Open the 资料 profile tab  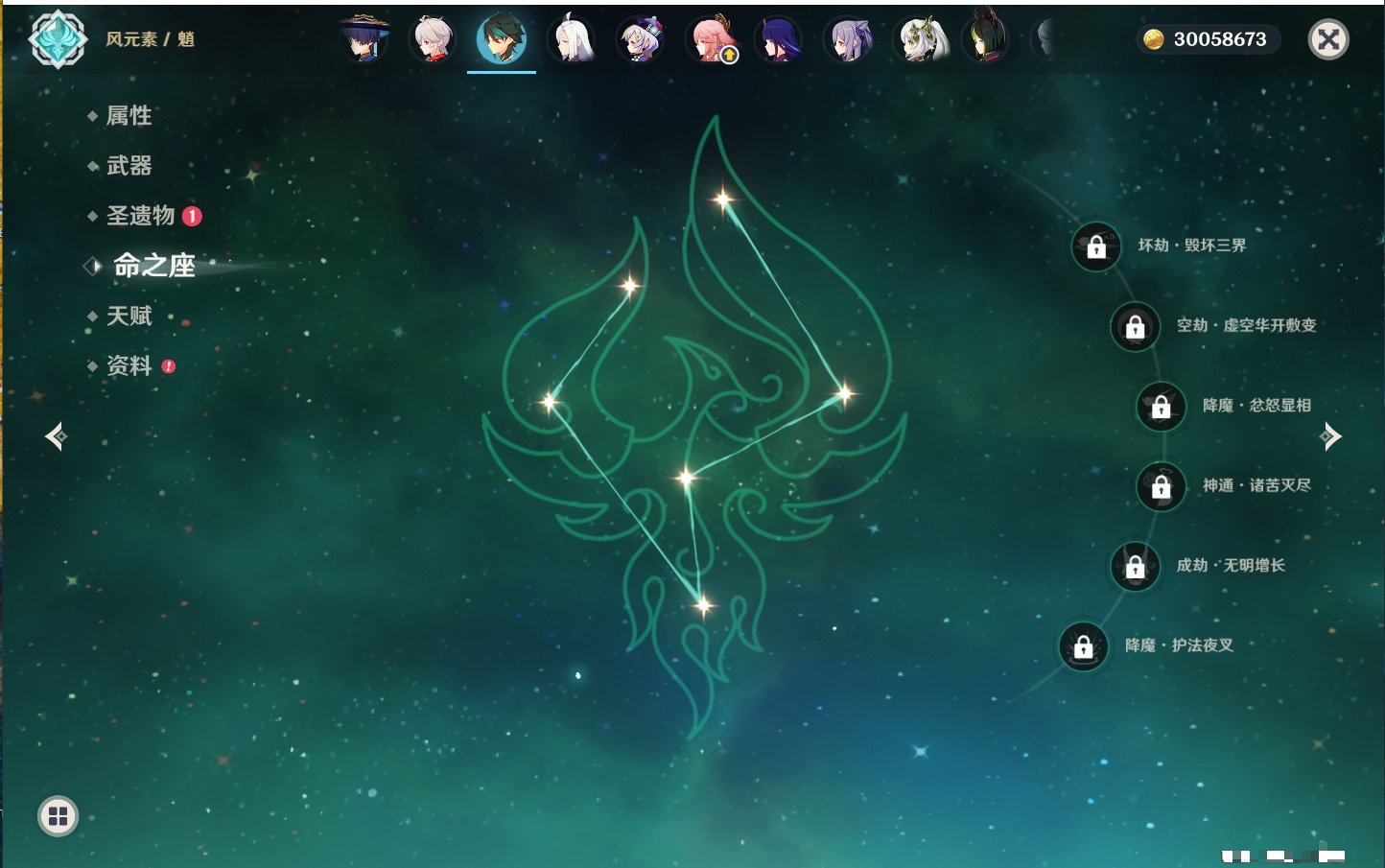click(129, 365)
